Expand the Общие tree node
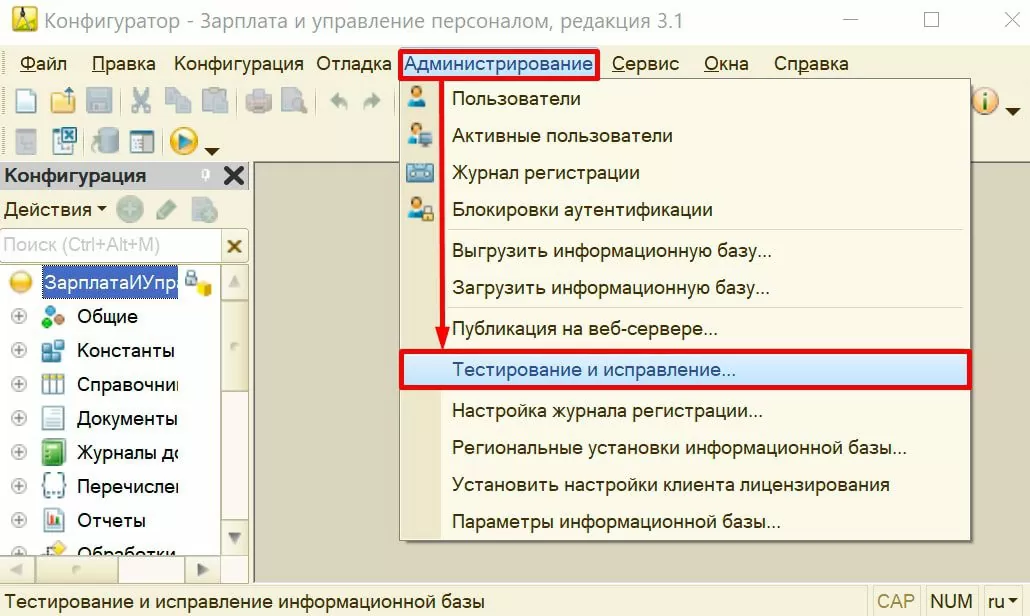Image resolution: width=1030 pixels, height=616 pixels. 18,317
